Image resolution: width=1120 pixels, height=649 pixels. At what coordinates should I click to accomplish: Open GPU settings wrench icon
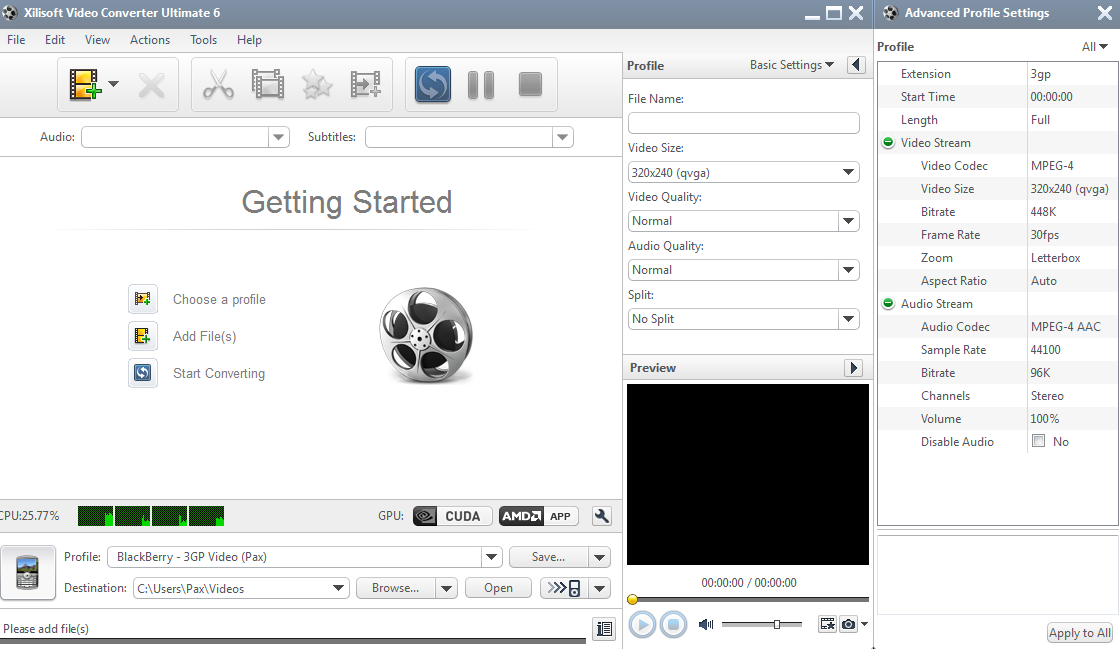601,516
